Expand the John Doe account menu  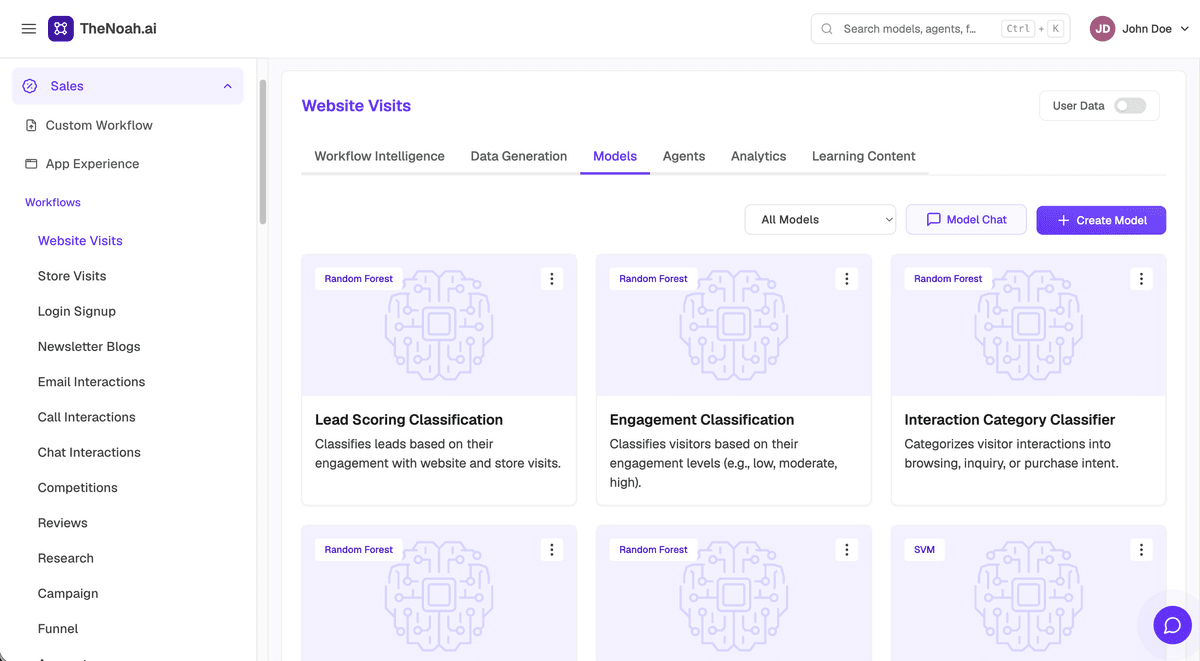click(1185, 29)
